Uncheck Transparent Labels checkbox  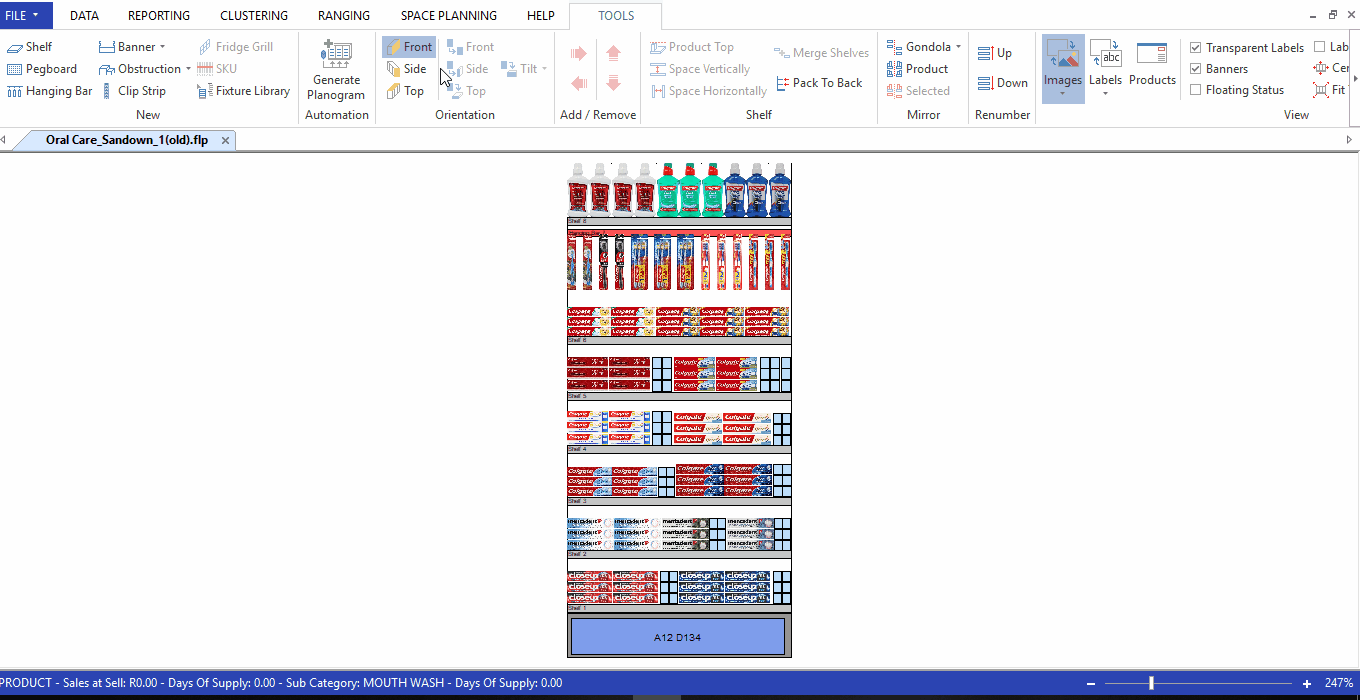[1196, 48]
